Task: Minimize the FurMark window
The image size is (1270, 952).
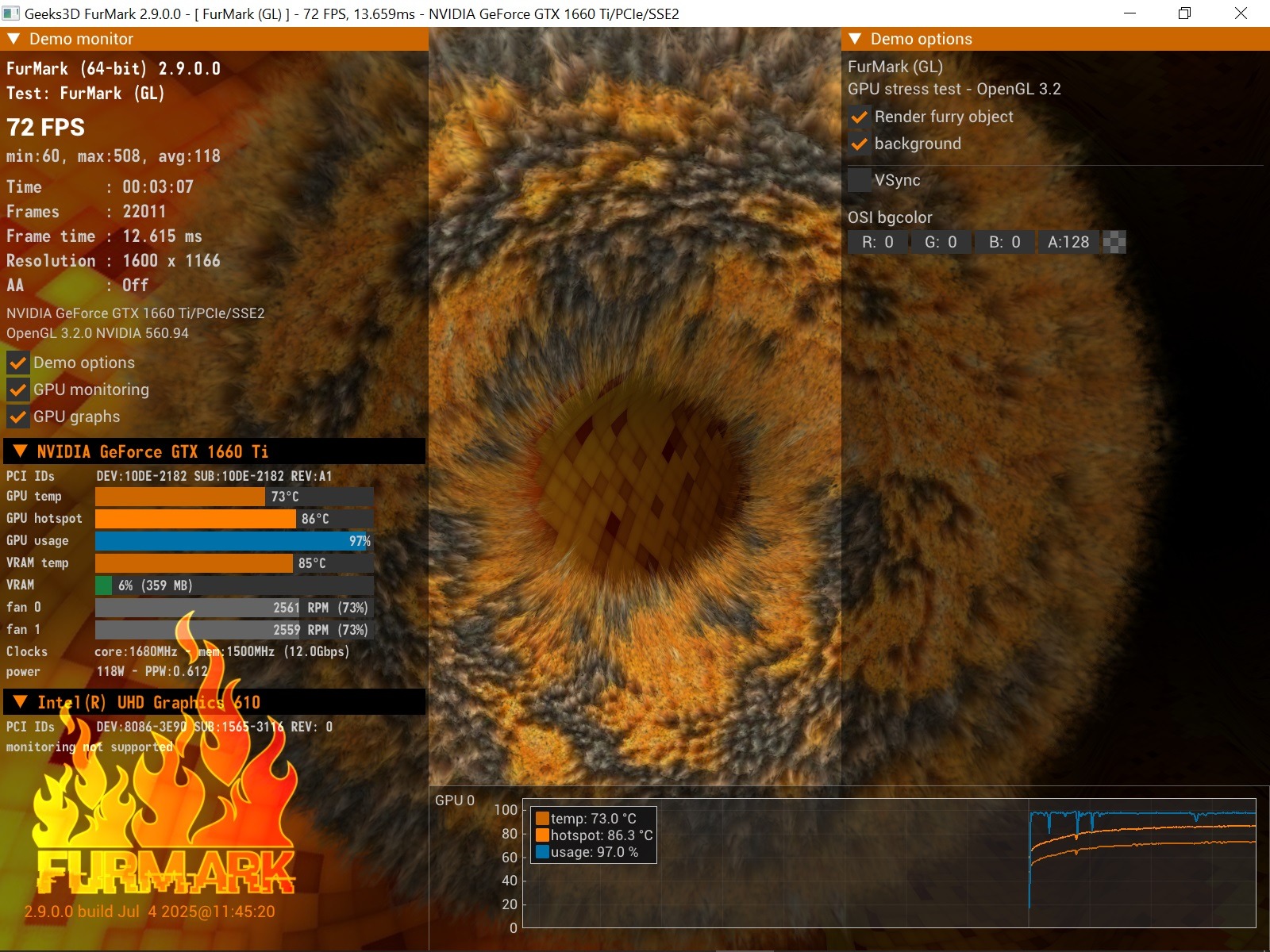Action: click(x=1130, y=13)
